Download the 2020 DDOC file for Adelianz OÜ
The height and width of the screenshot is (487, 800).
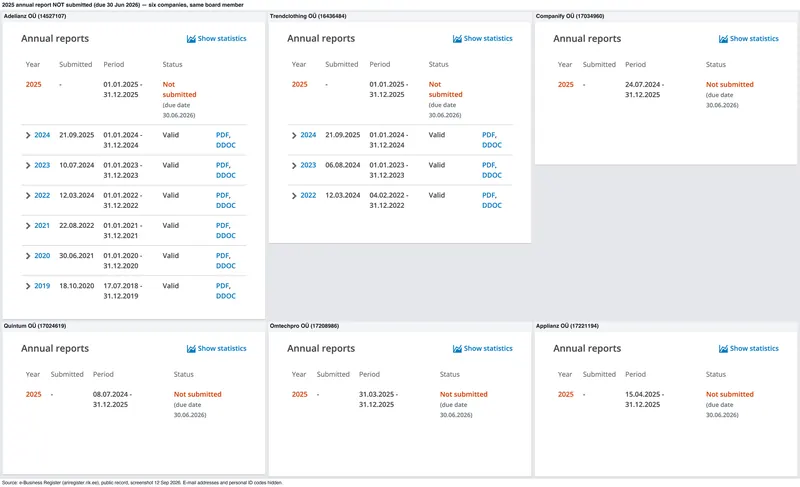pos(226,266)
